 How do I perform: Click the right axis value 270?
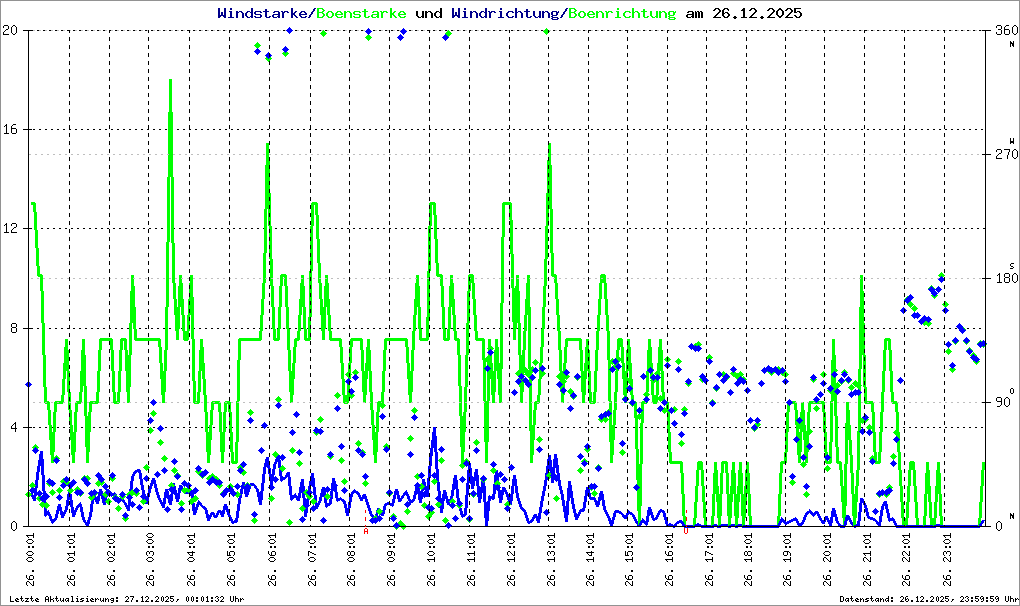pyautogui.click(x=1006, y=154)
